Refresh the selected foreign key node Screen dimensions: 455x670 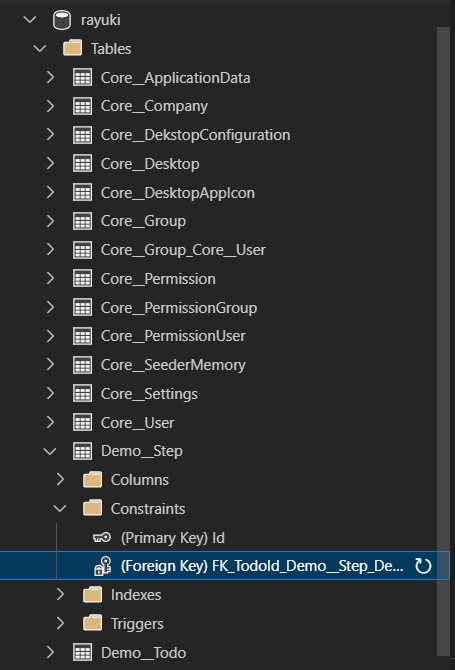(423, 566)
